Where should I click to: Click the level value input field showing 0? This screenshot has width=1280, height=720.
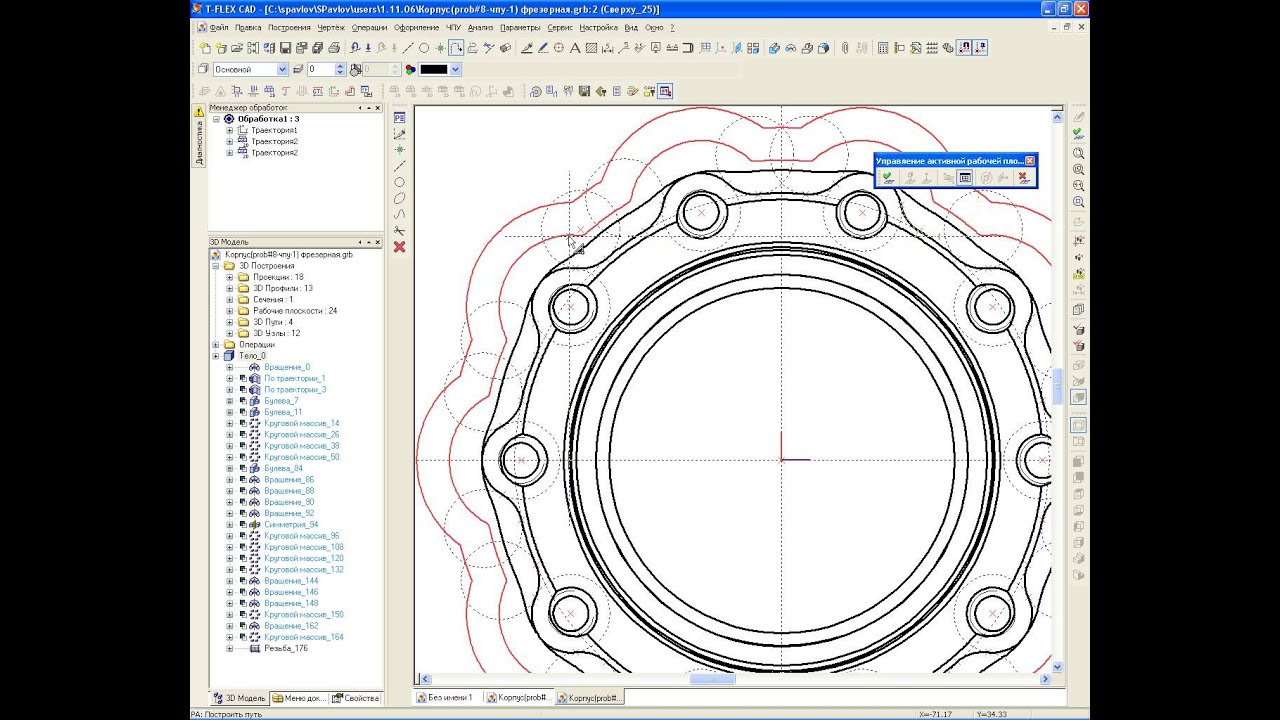click(x=320, y=69)
